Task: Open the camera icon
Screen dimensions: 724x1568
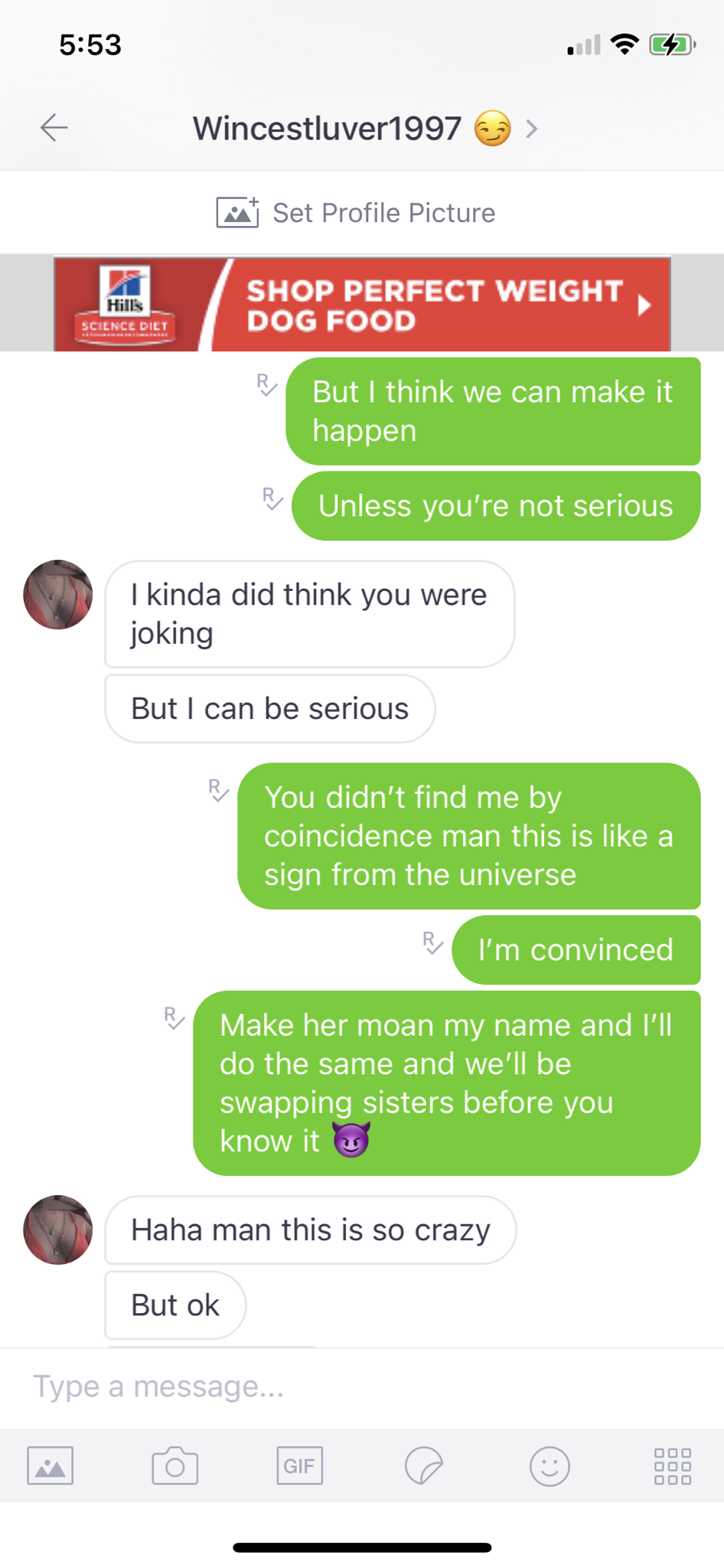Action: point(174,1465)
